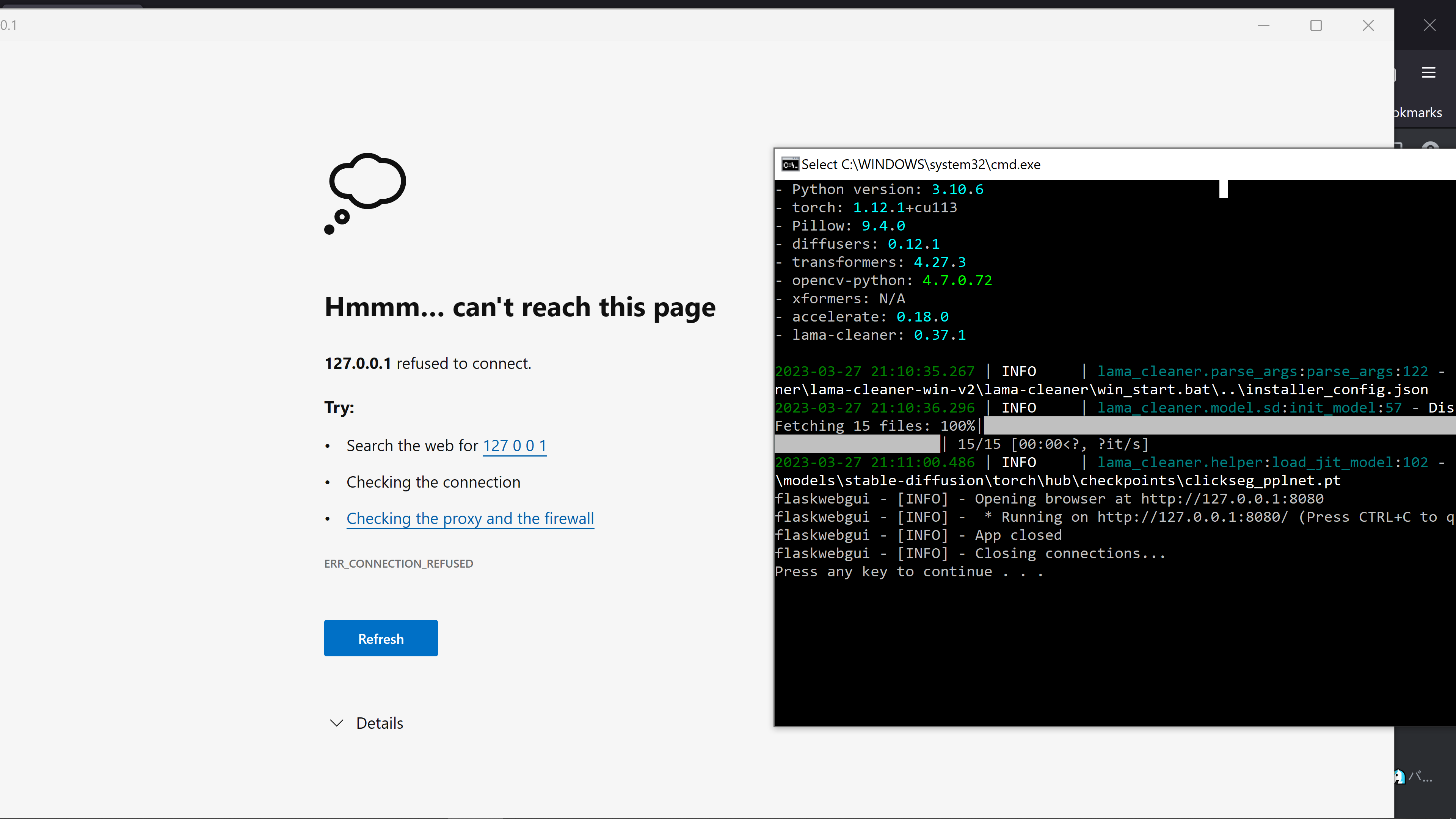The height and width of the screenshot is (819, 1456).
Task: Click the cmd.exe window title text
Action: tap(921, 165)
